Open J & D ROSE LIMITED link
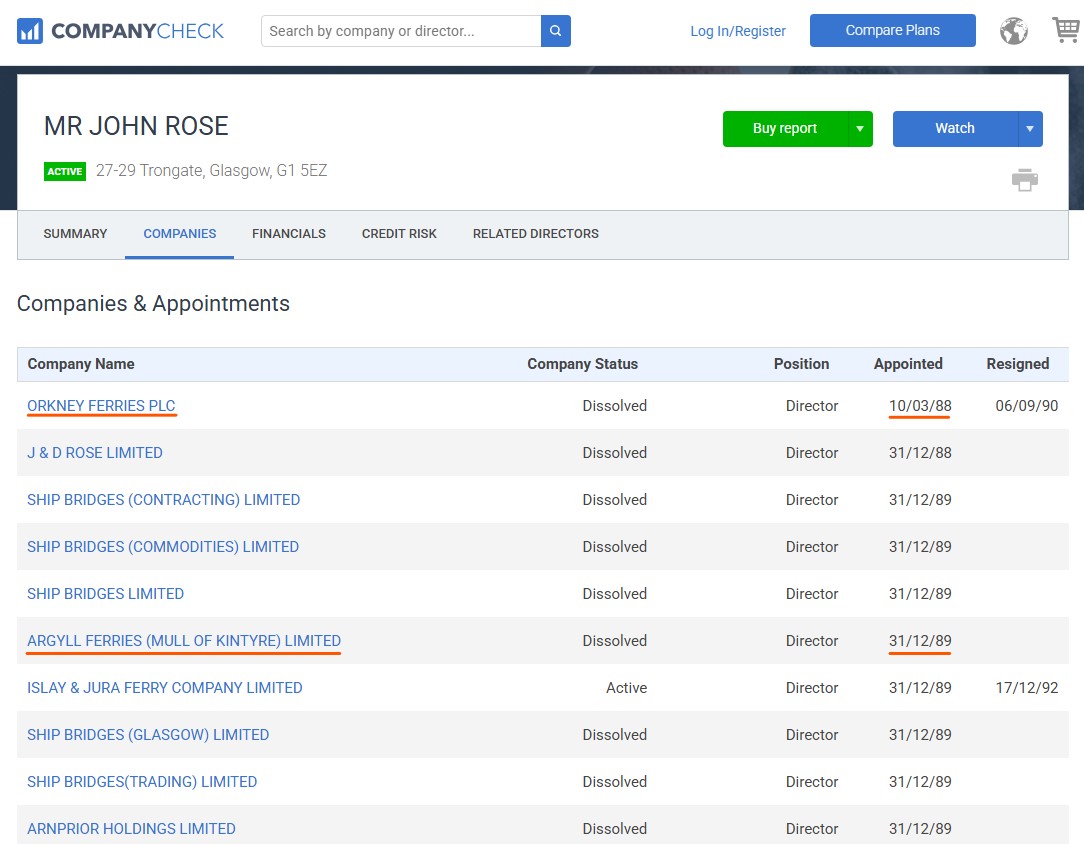This screenshot has height=844, width=1084. 95,453
